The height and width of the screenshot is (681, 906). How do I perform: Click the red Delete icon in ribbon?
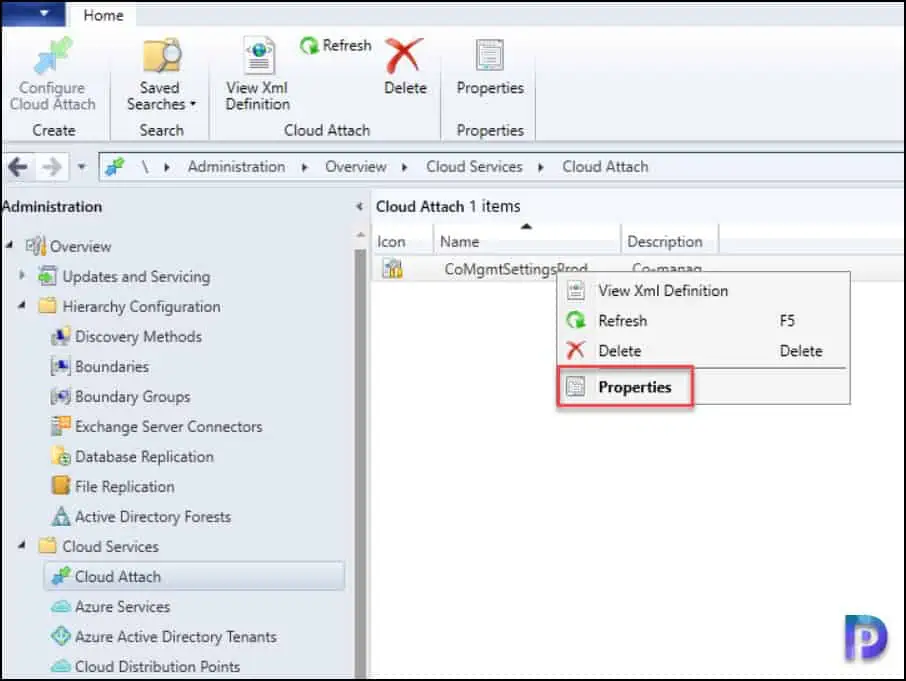tap(404, 55)
